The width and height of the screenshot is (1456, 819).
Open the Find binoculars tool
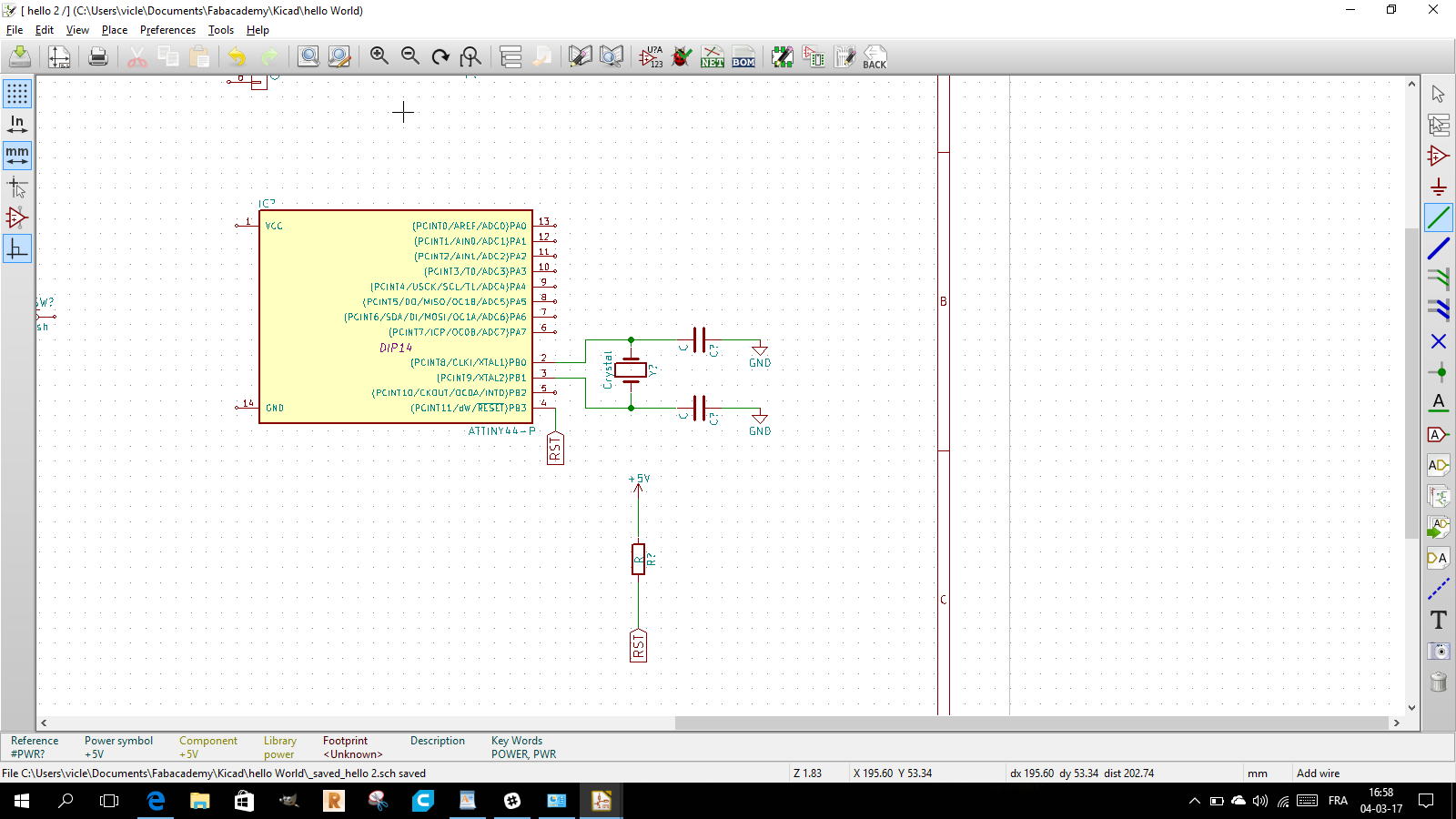308,56
